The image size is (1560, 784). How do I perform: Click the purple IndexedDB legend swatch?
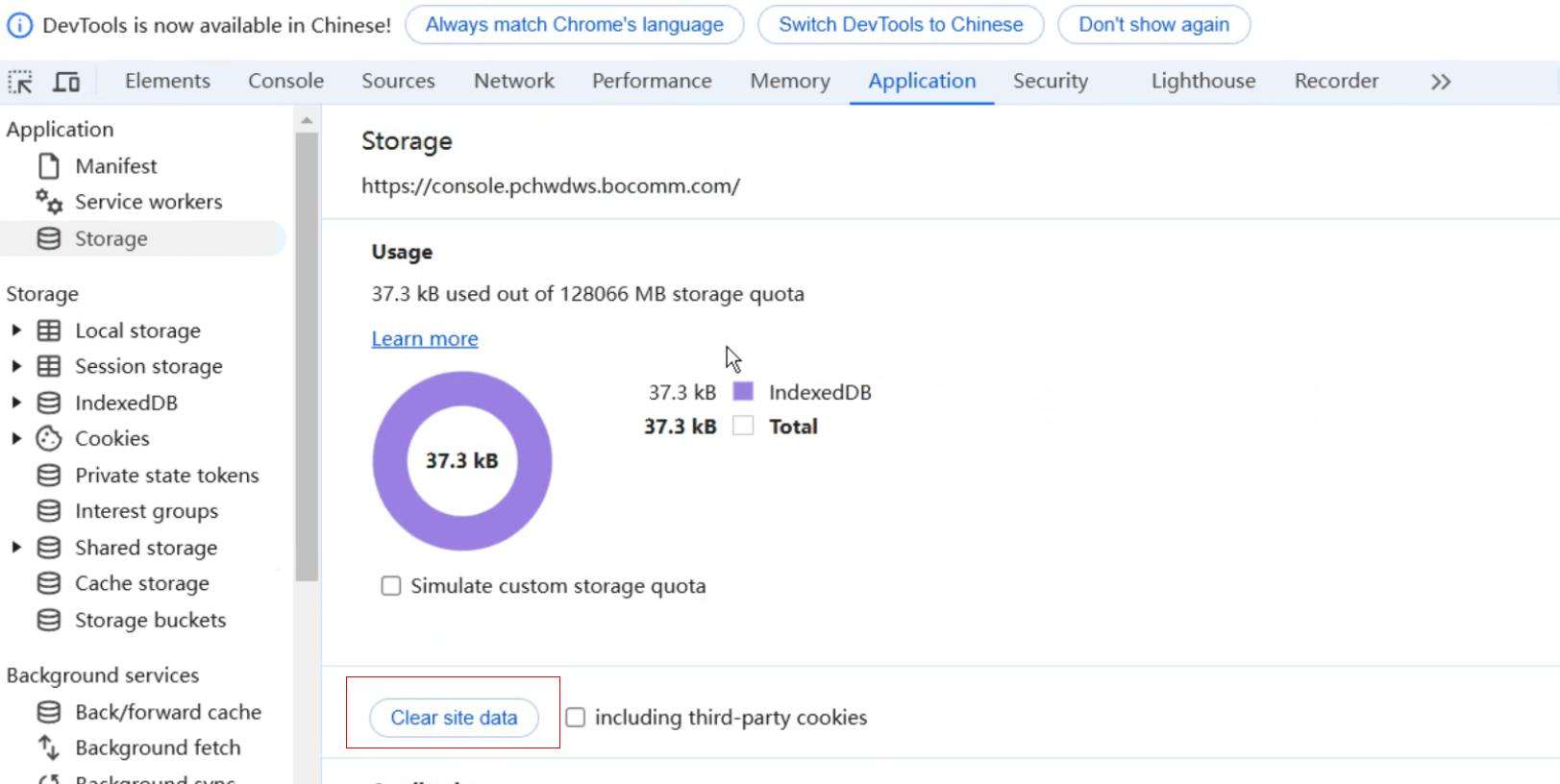point(743,392)
